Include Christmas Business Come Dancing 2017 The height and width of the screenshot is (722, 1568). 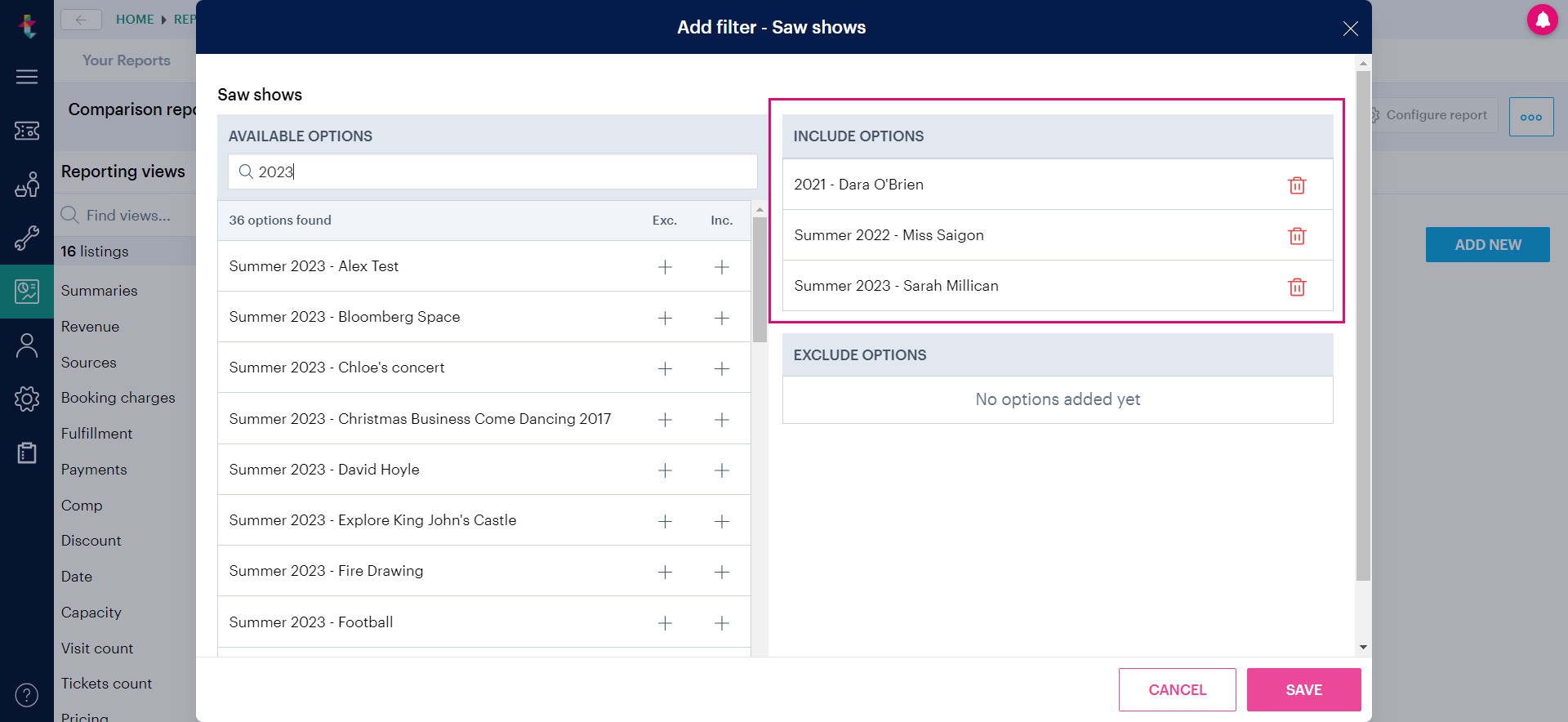click(x=722, y=420)
